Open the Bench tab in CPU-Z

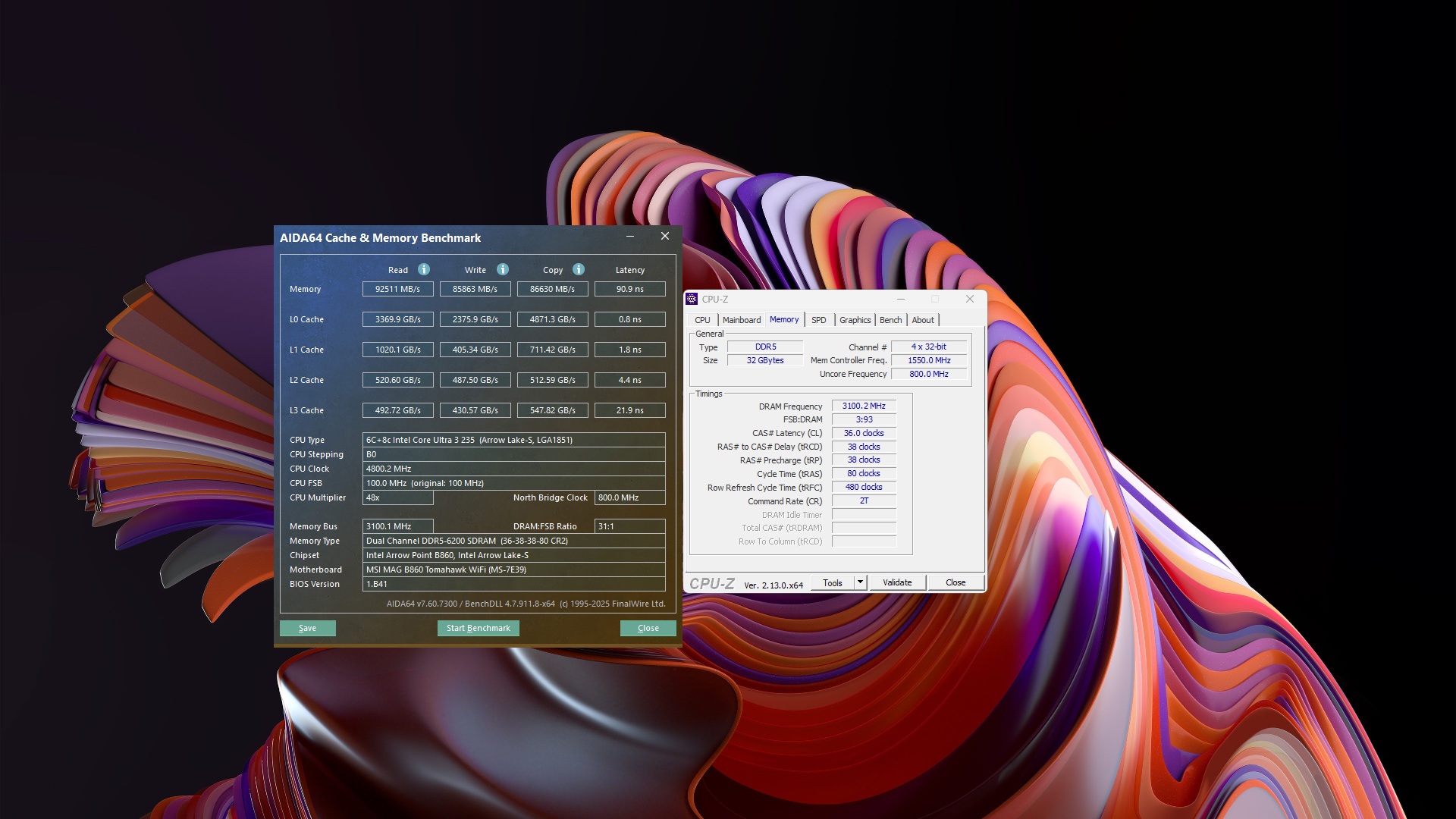tap(891, 320)
